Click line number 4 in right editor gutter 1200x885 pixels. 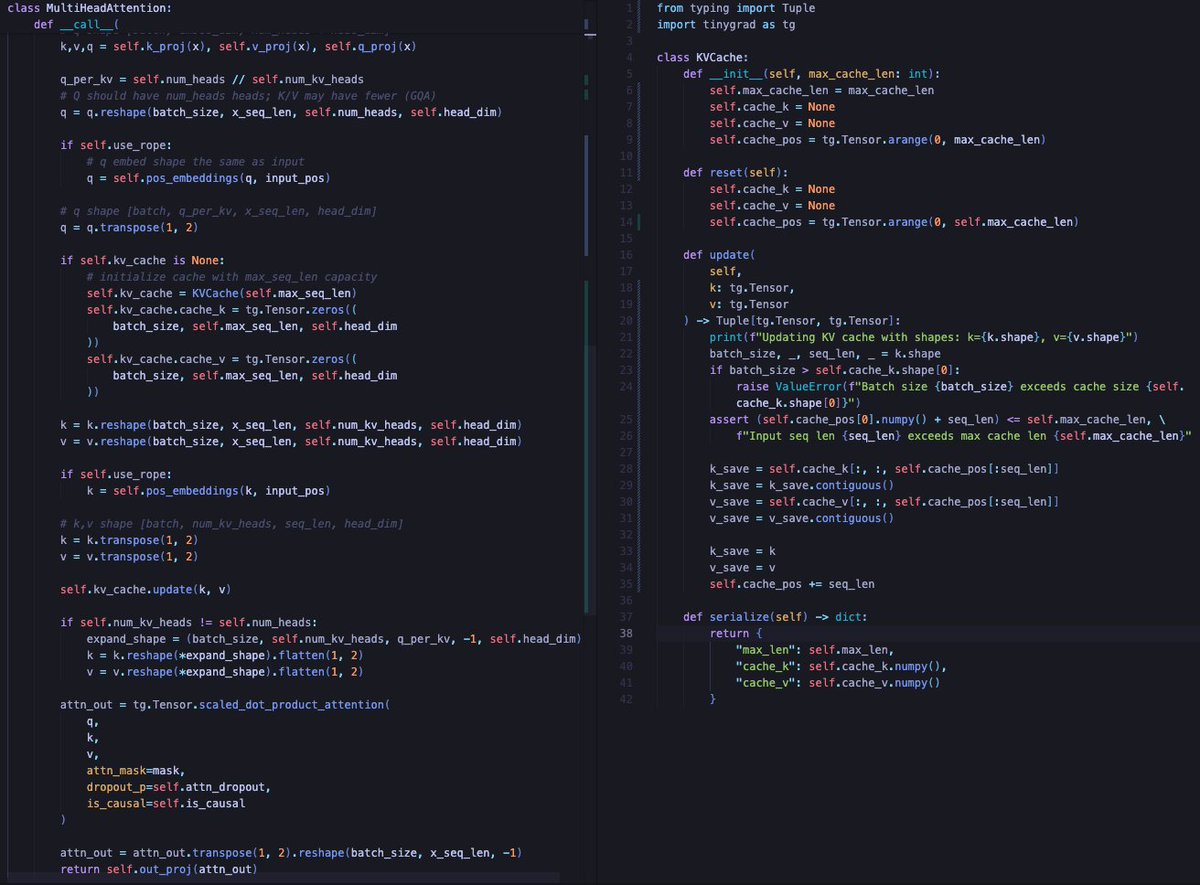(x=630, y=57)
